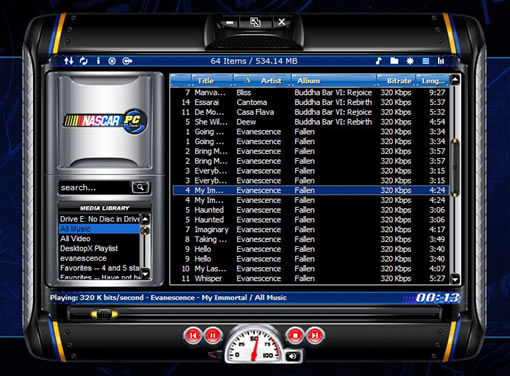The width and height of the screenshot is (510, 376).
Task: Sort the list by Bitrate column
Action: pos(396,81)
